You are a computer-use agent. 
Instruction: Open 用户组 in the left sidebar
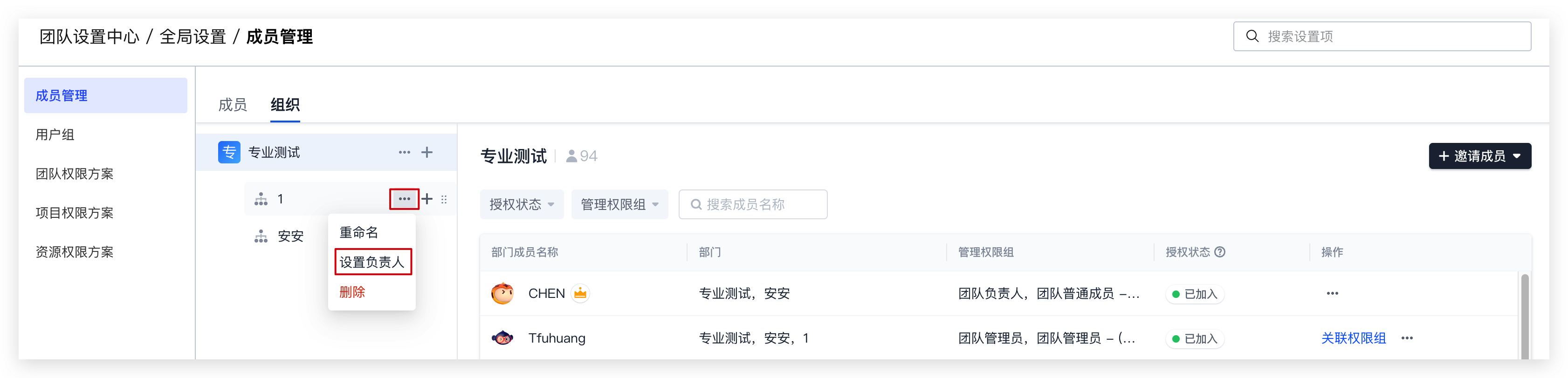106,135
